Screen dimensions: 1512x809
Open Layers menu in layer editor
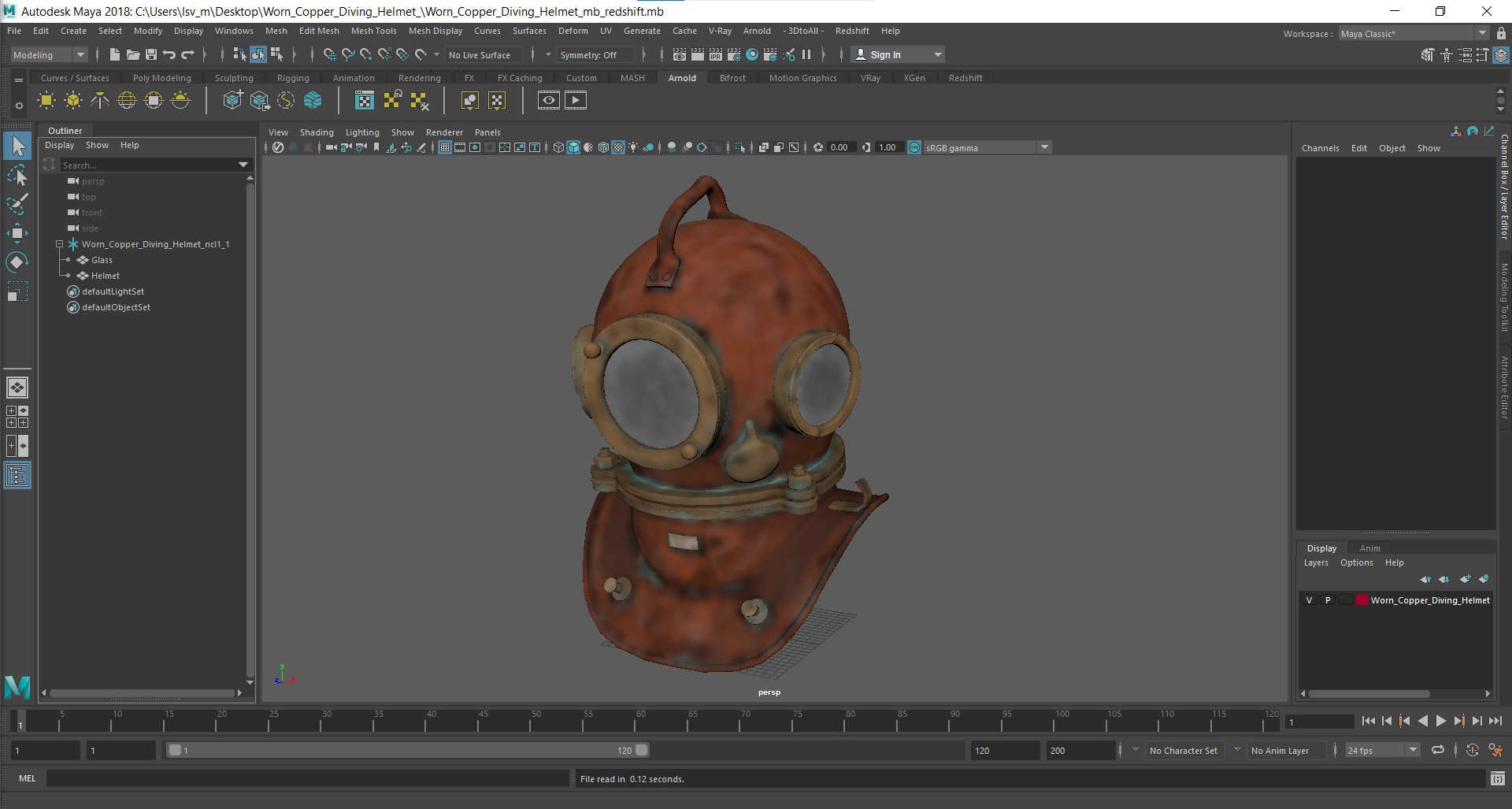pyautogui.click(x=1316, y=562)
